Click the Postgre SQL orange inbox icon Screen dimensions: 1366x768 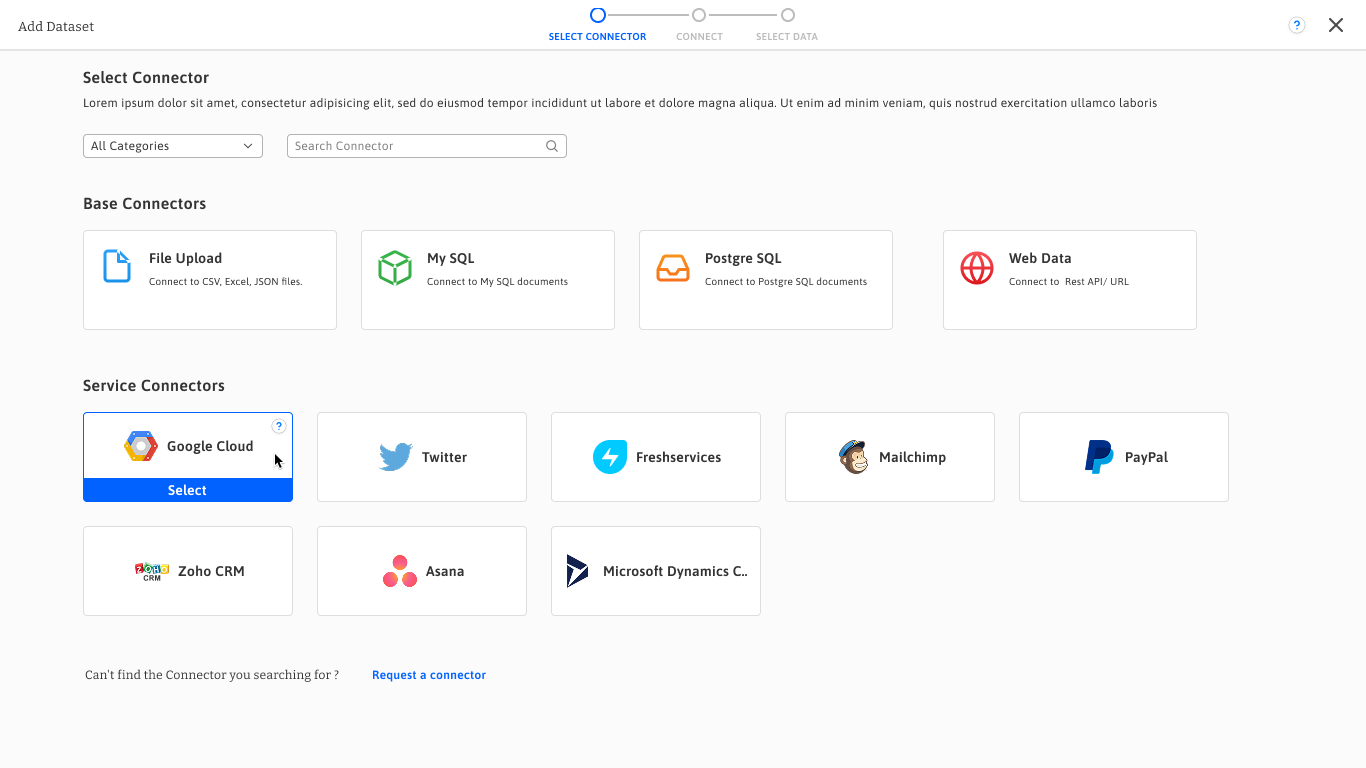tap(673, 268)
